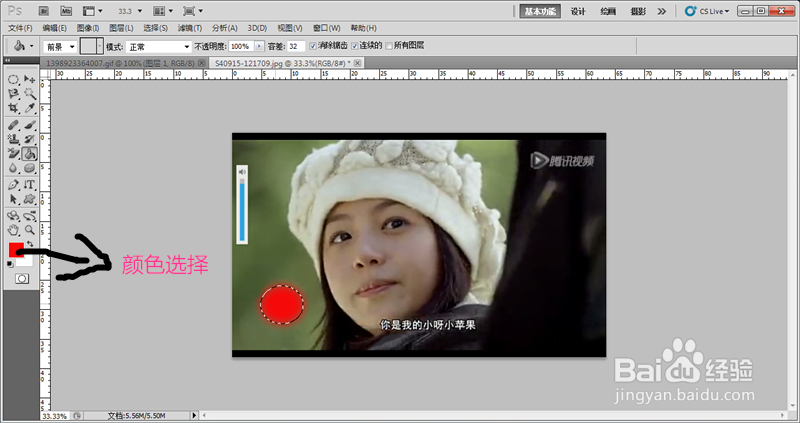The height and width of the screenshot is (423, 800).
Task: Select the Blur tool
Action: [13, 168]
